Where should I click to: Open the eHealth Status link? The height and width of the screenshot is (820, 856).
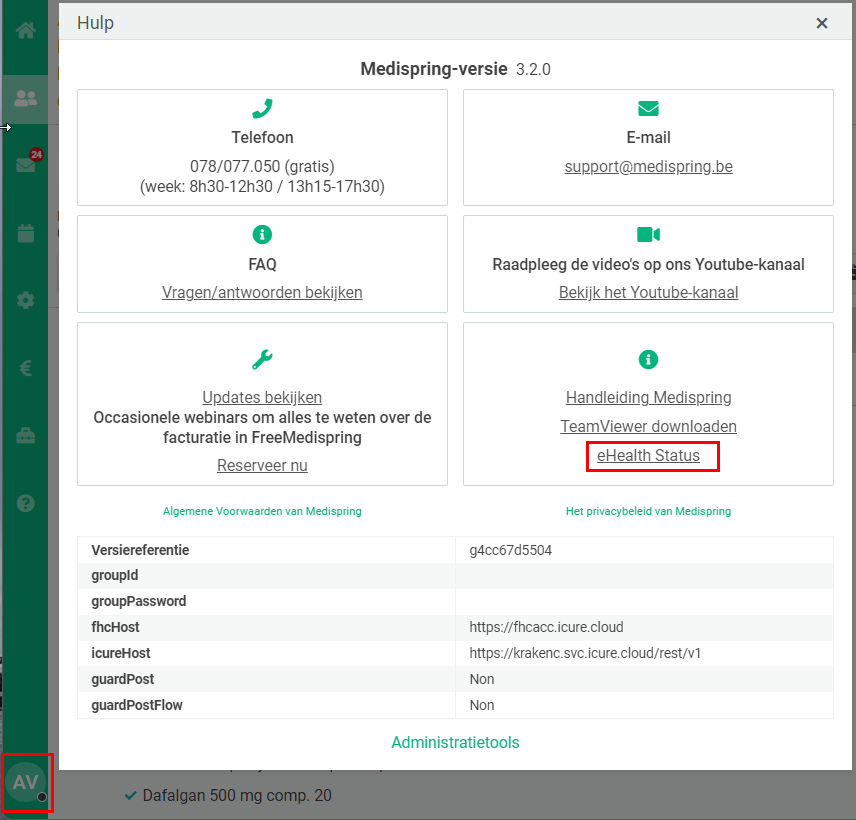(x=648, y=455)
